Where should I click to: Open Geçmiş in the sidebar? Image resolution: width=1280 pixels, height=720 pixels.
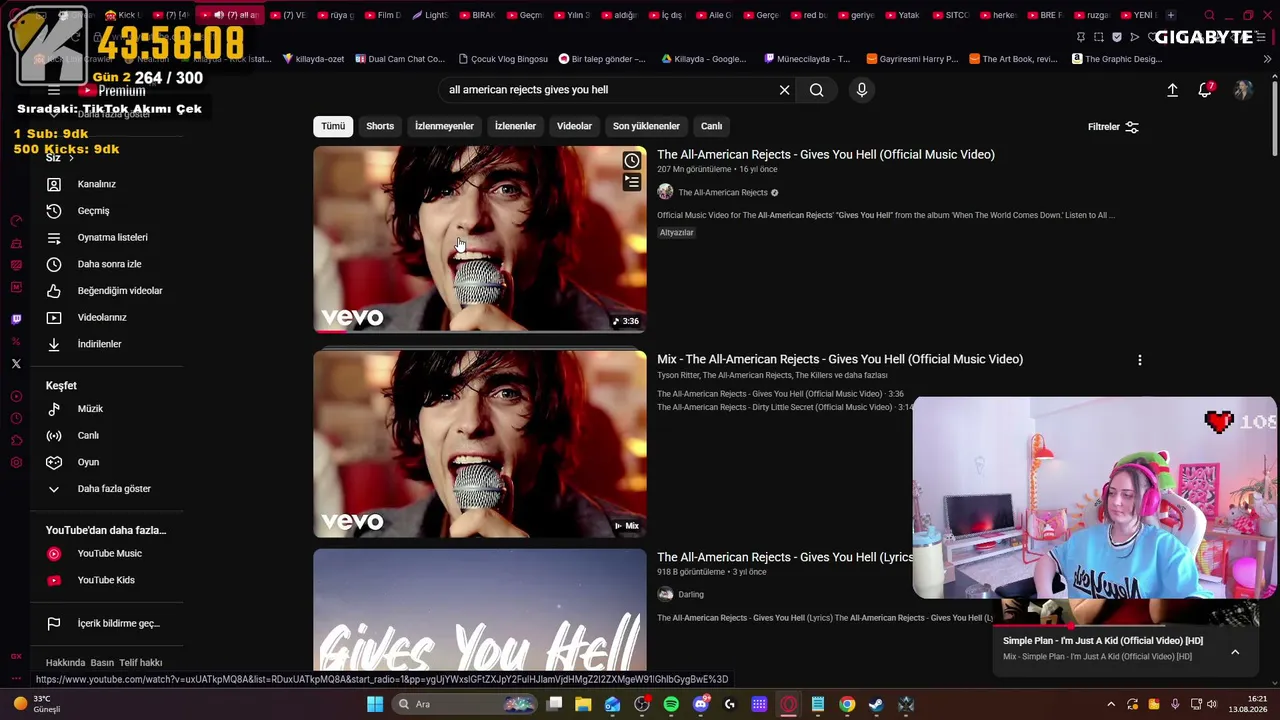[93, 211]
